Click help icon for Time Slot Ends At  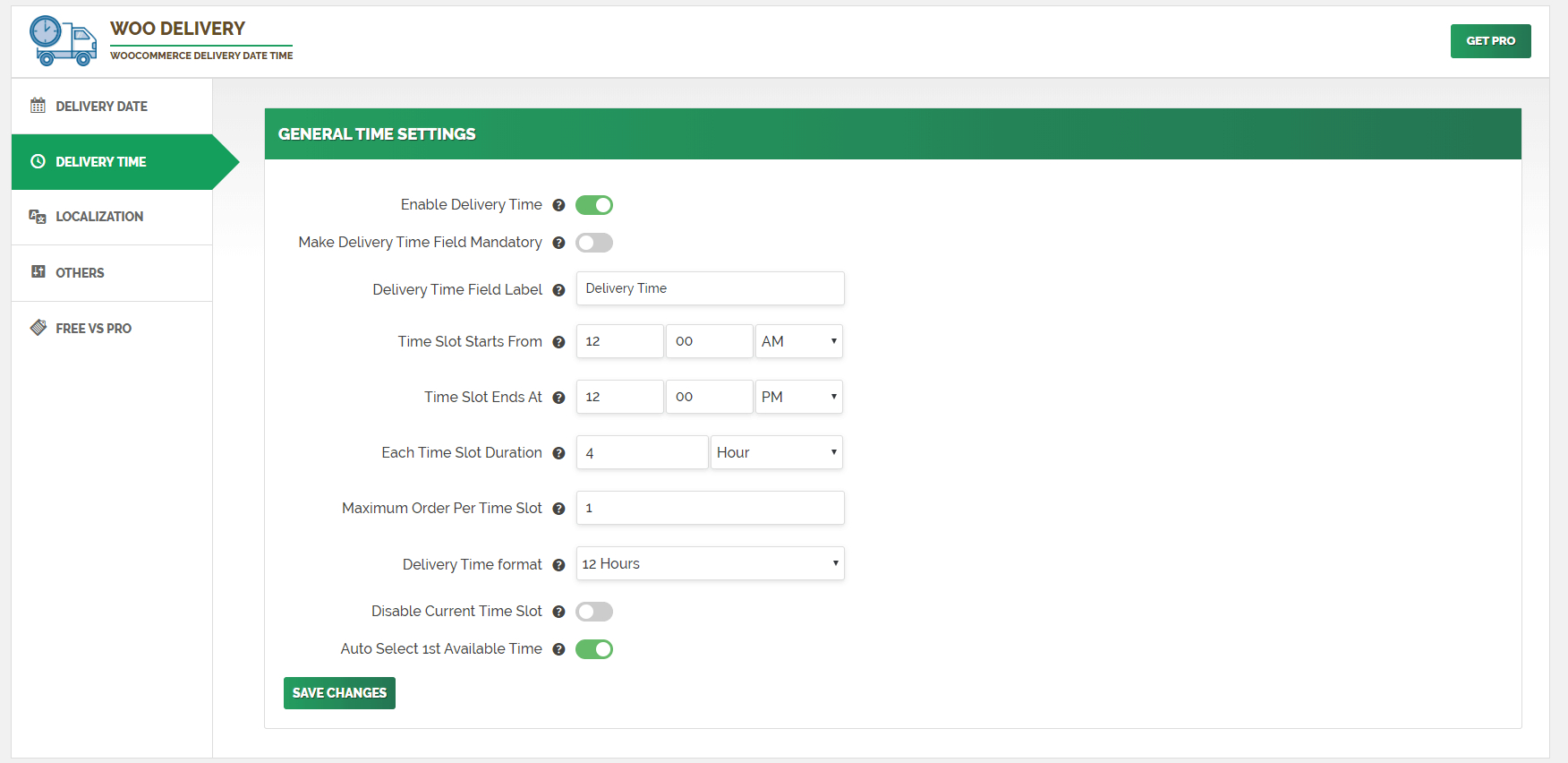pos(558,398)
